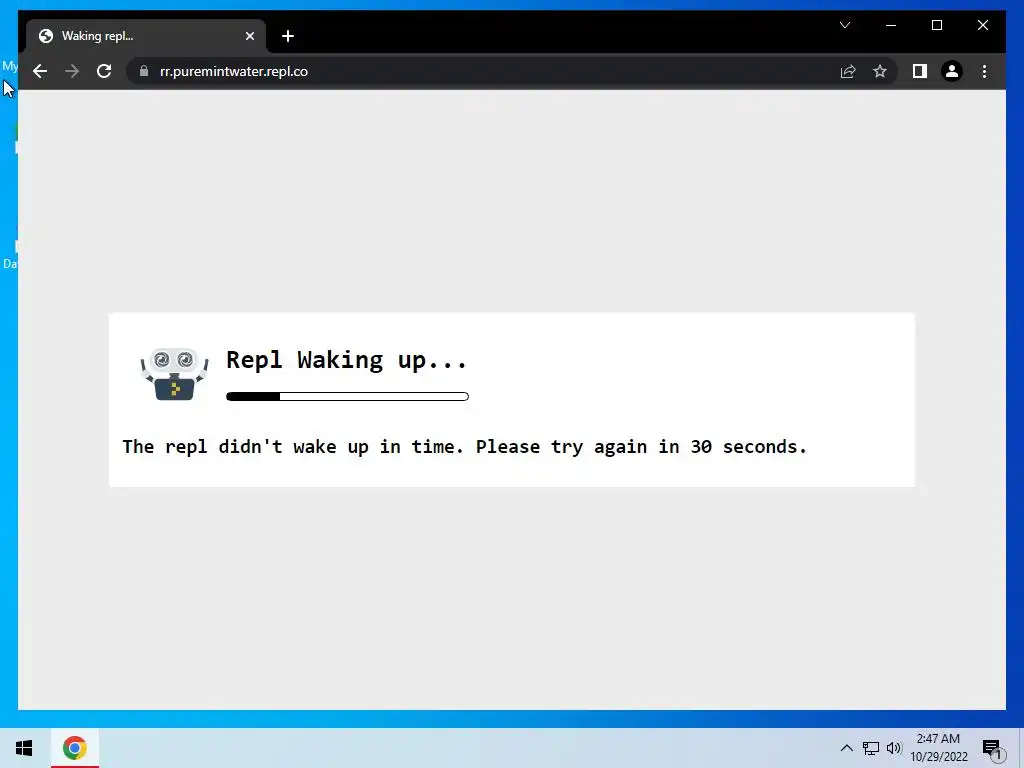Image resolution: width=1024 pixels, height=768 pixels.
Task: Open the Windows Start menu
Action: 24,748
